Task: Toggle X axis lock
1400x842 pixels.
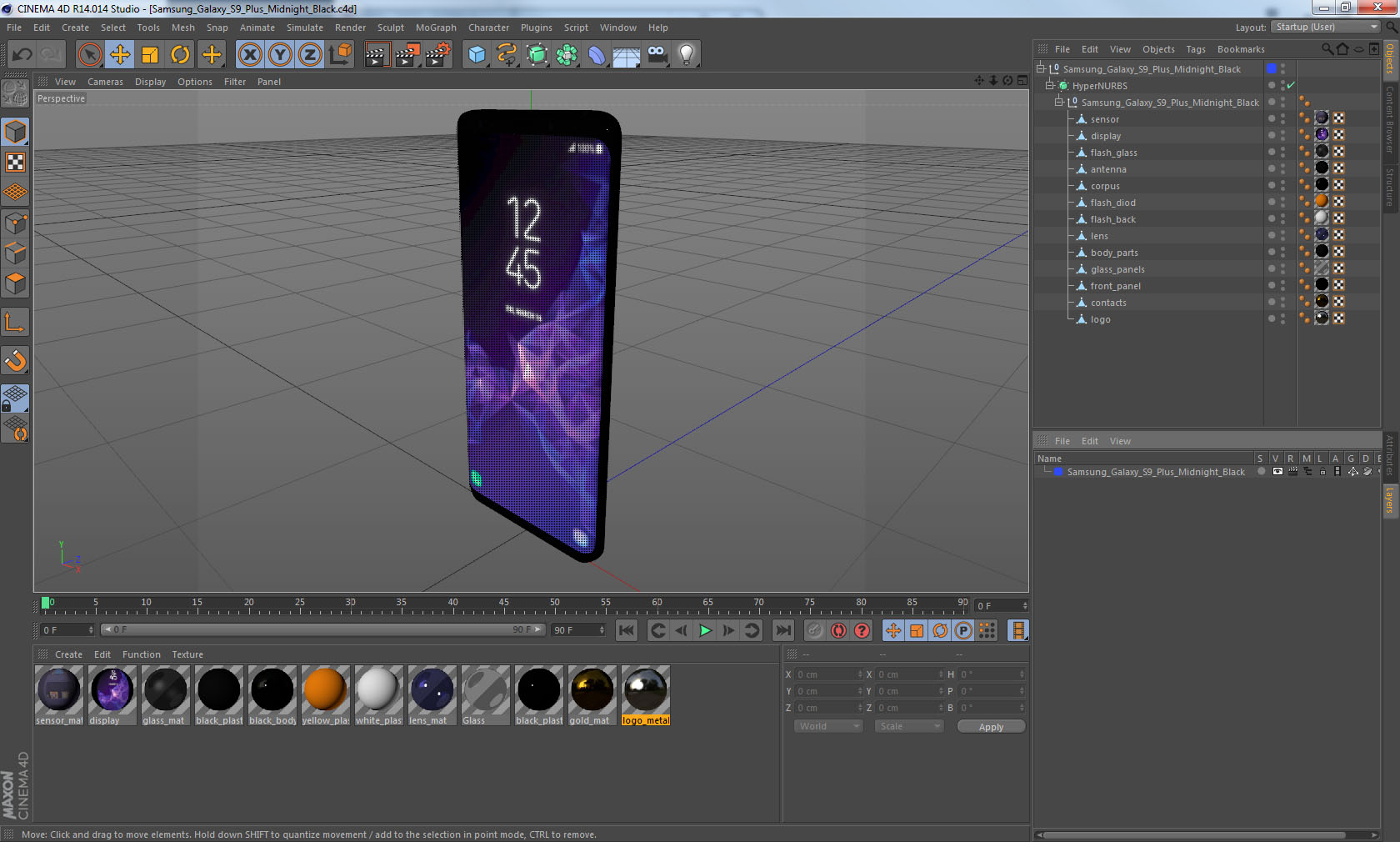Action: 249,55
